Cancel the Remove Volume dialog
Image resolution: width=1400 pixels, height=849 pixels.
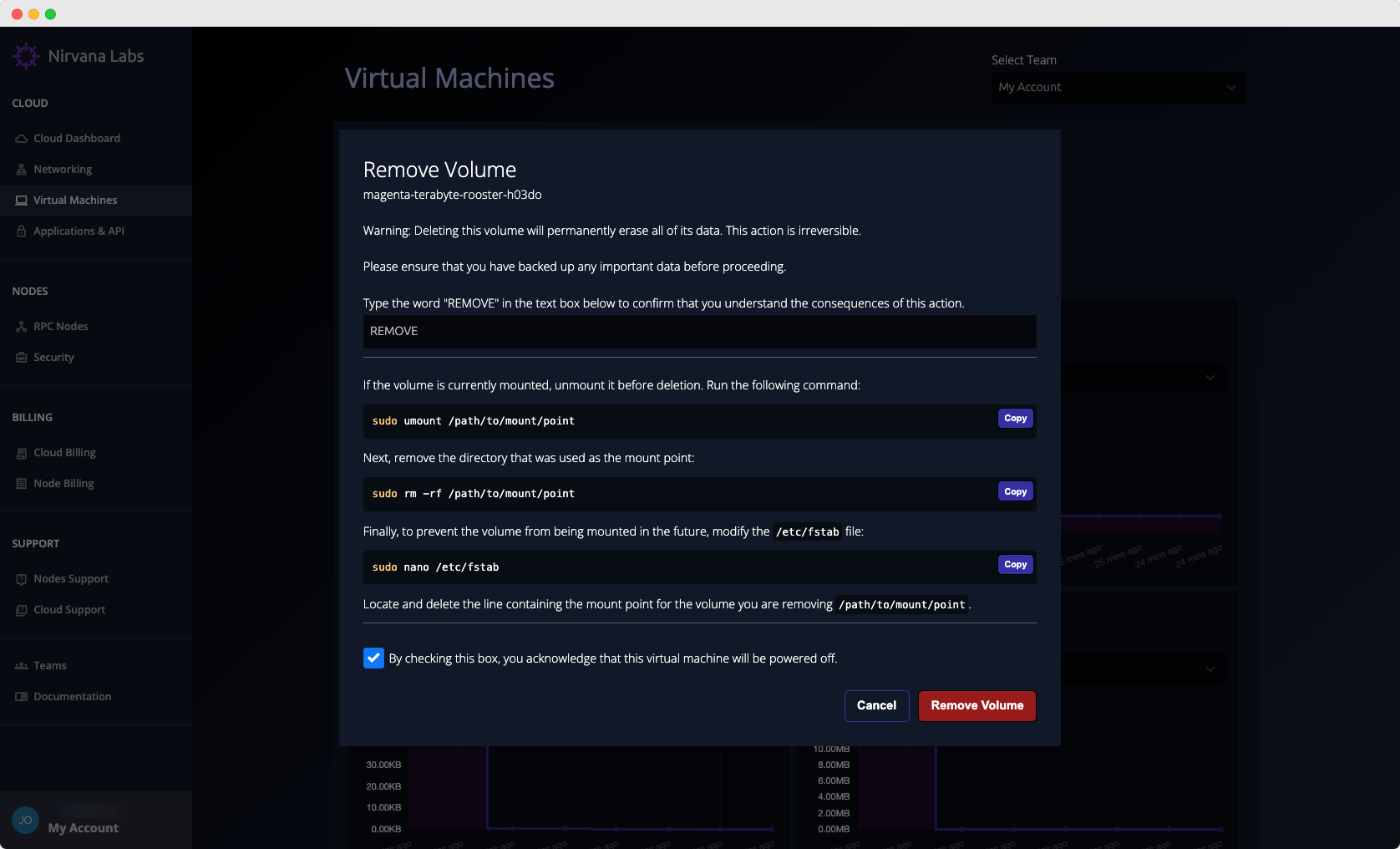pyautogui.click(x=876, y=706)
